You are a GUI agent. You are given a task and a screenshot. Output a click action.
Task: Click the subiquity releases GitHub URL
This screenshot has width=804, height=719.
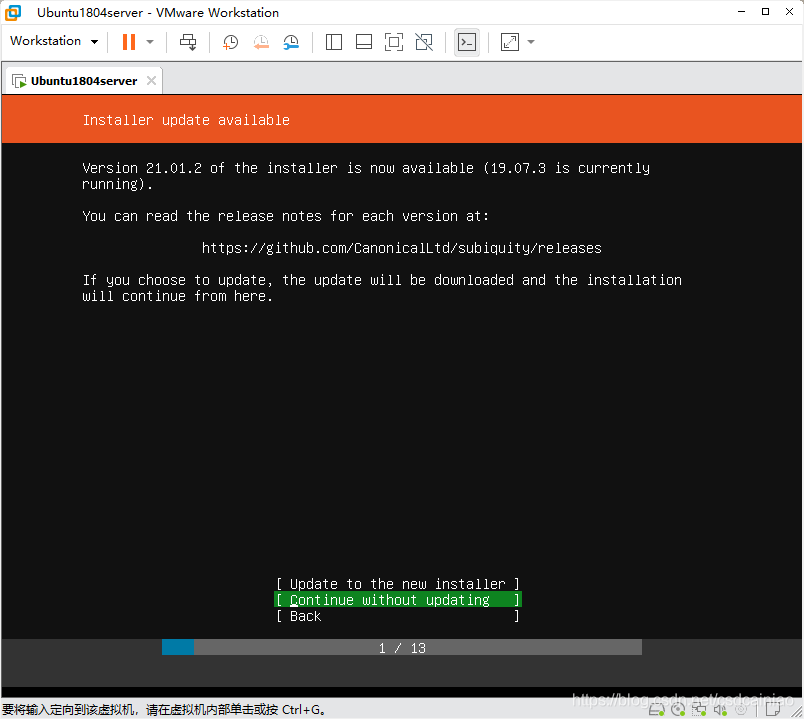401,248
